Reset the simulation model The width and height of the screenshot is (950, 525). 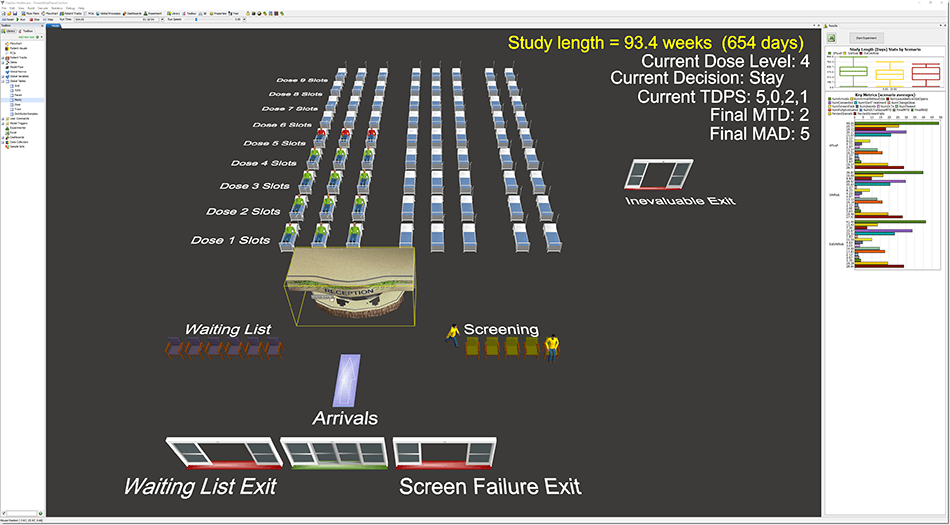(8, 19)
